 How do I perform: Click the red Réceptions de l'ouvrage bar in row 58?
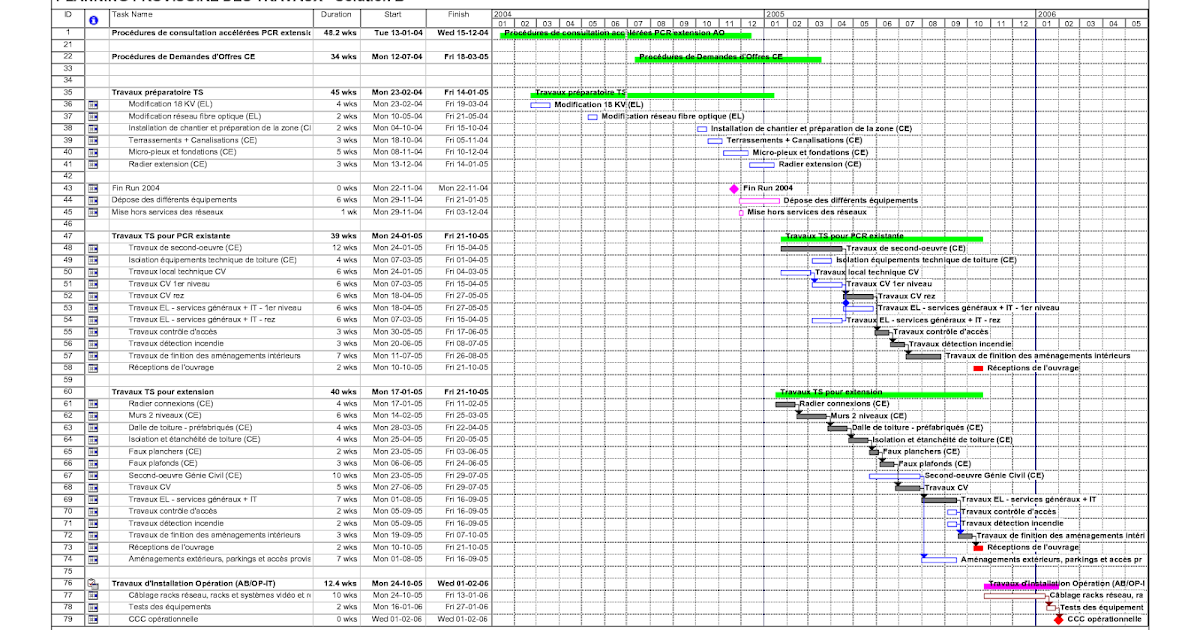coord(978,369)
